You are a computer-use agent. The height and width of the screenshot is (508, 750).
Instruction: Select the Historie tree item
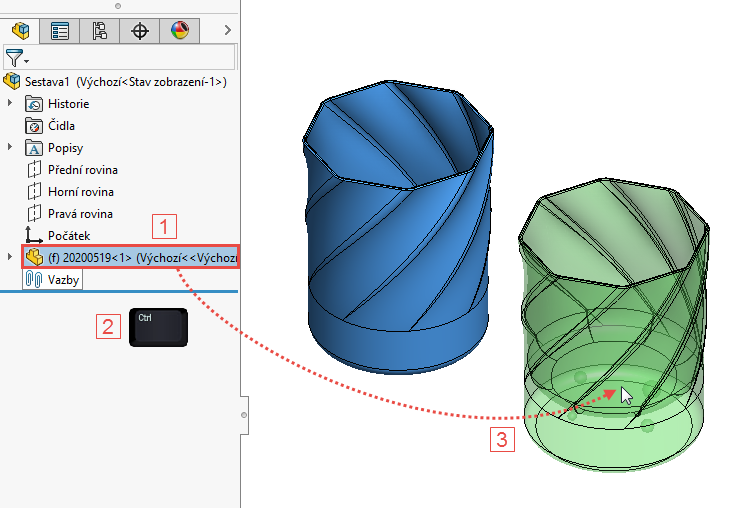(68, 104)
